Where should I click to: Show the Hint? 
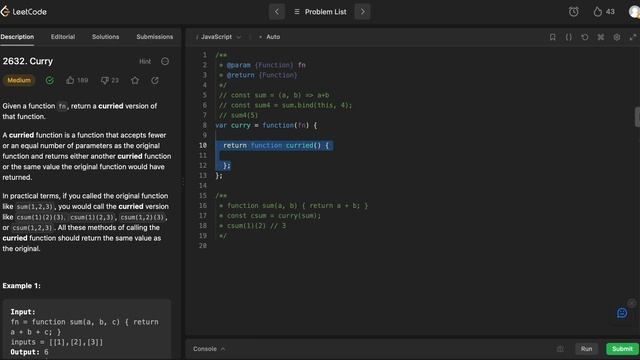pyautogui.click(x=145, y=62)
